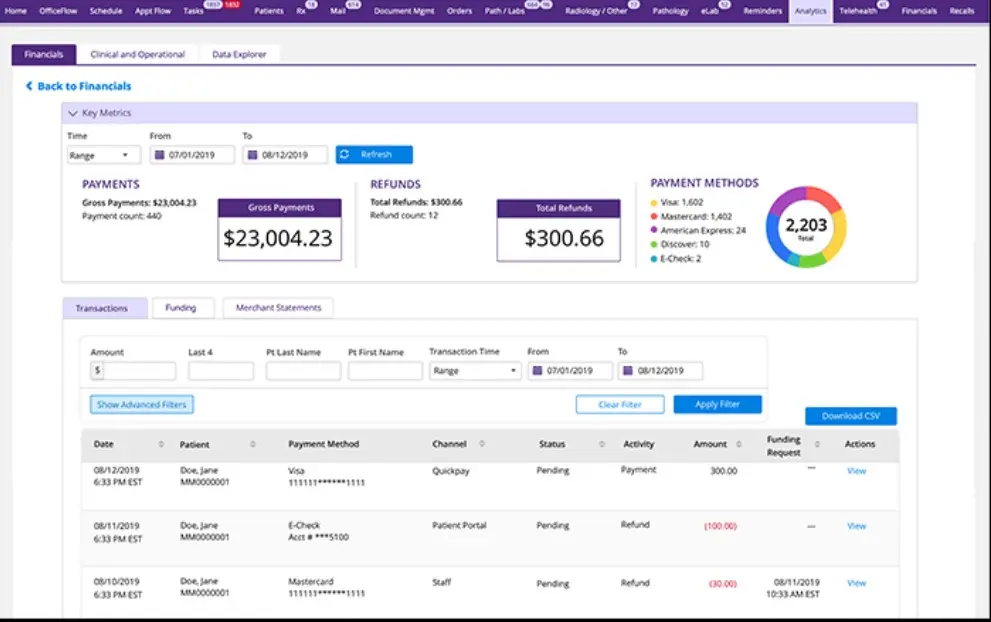
Task: Click the Refresh icon to reload key metrics
Action: pos(347,154)
